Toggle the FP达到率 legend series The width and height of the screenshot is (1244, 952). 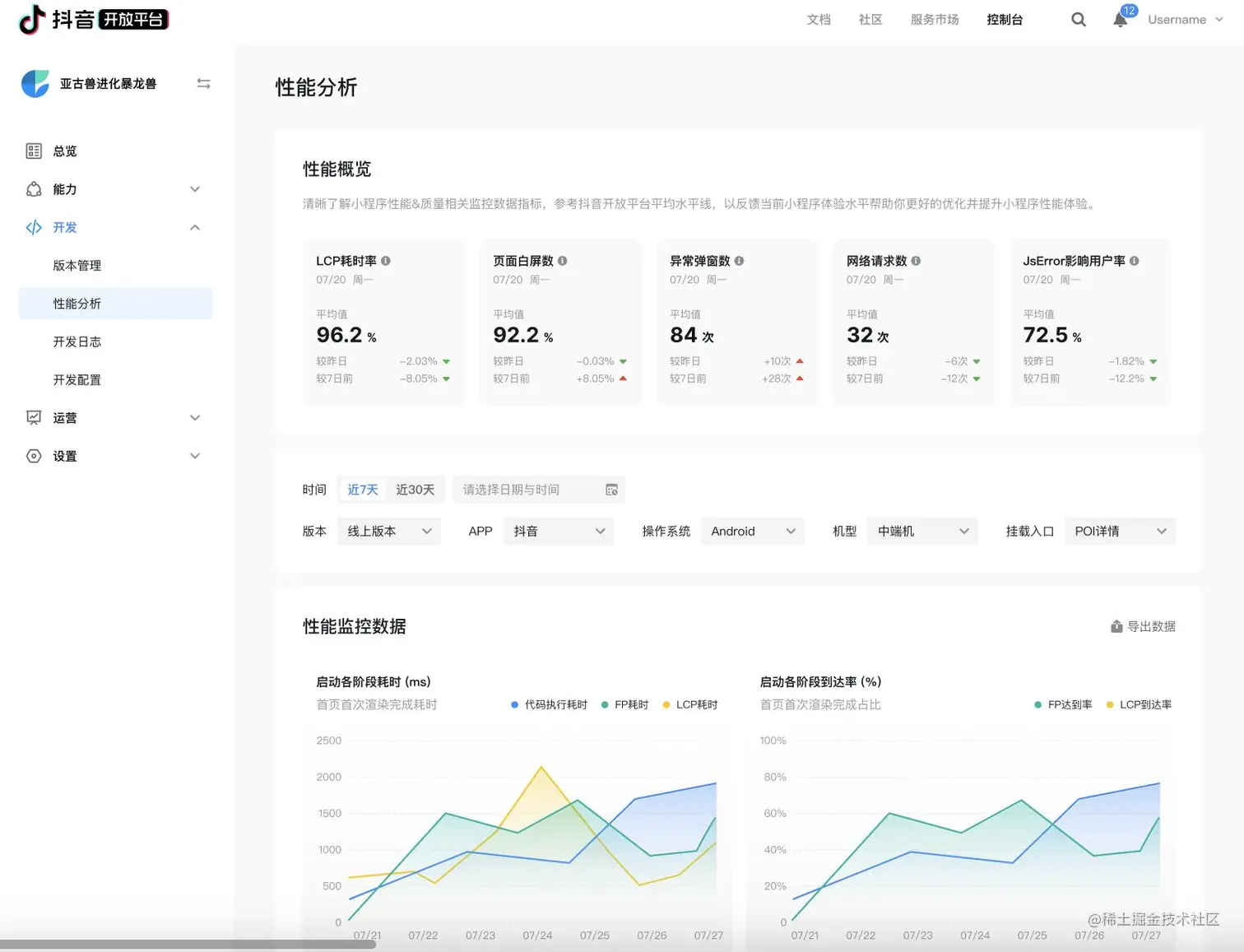click(1063, 705)
